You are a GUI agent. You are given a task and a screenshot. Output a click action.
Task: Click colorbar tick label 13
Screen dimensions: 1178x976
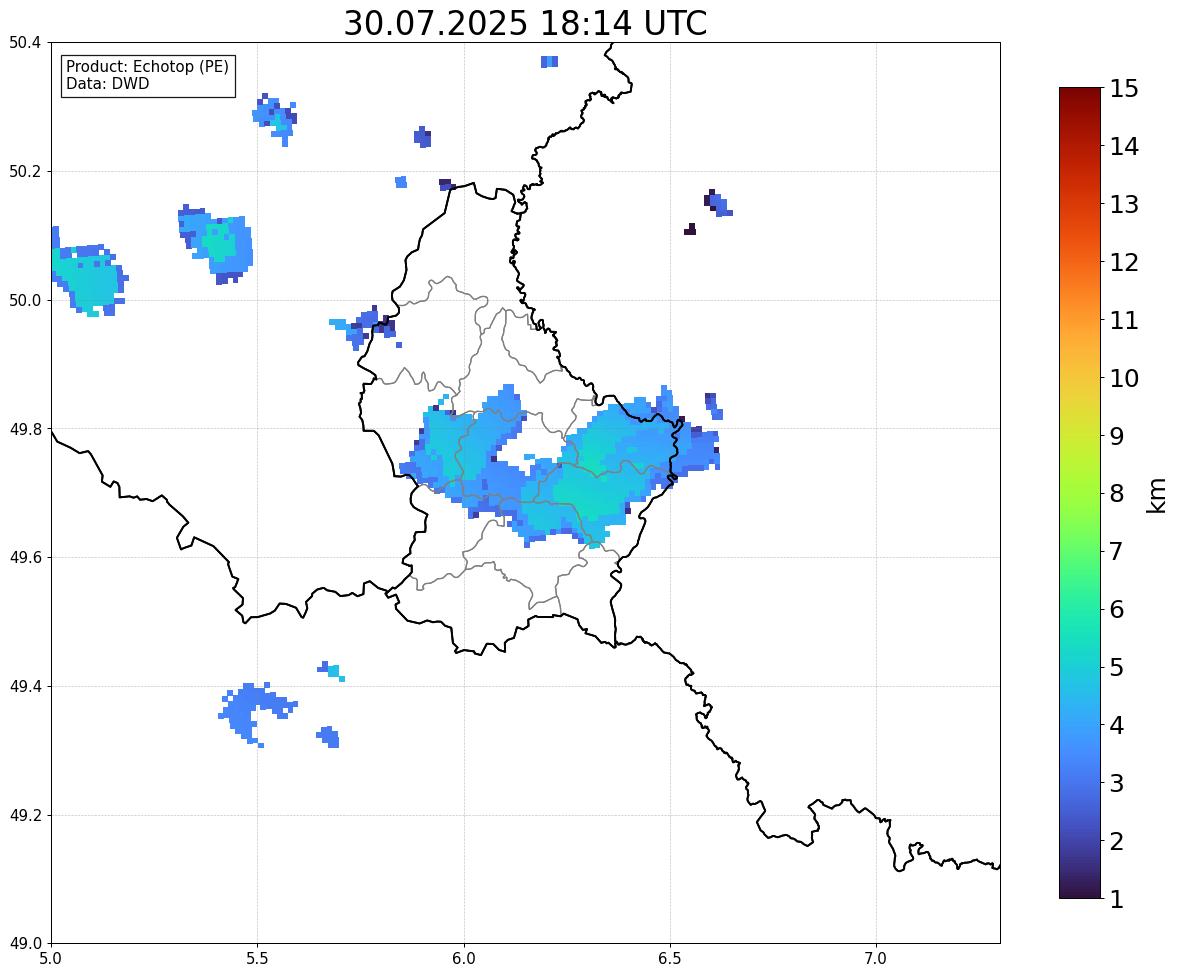pyautogui.click(x=1124, y=204)
